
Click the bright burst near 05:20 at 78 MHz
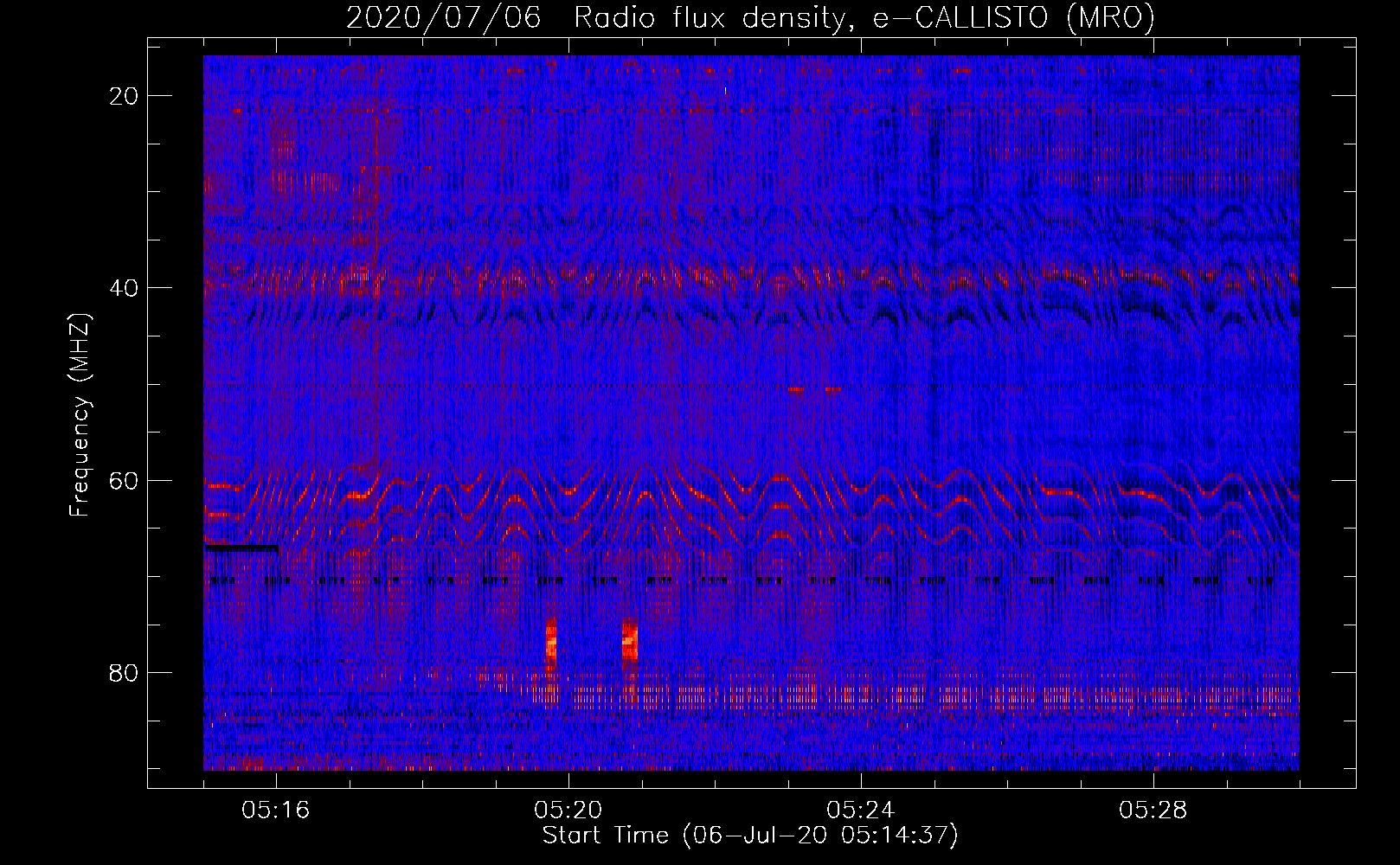[x=551, y=644]
